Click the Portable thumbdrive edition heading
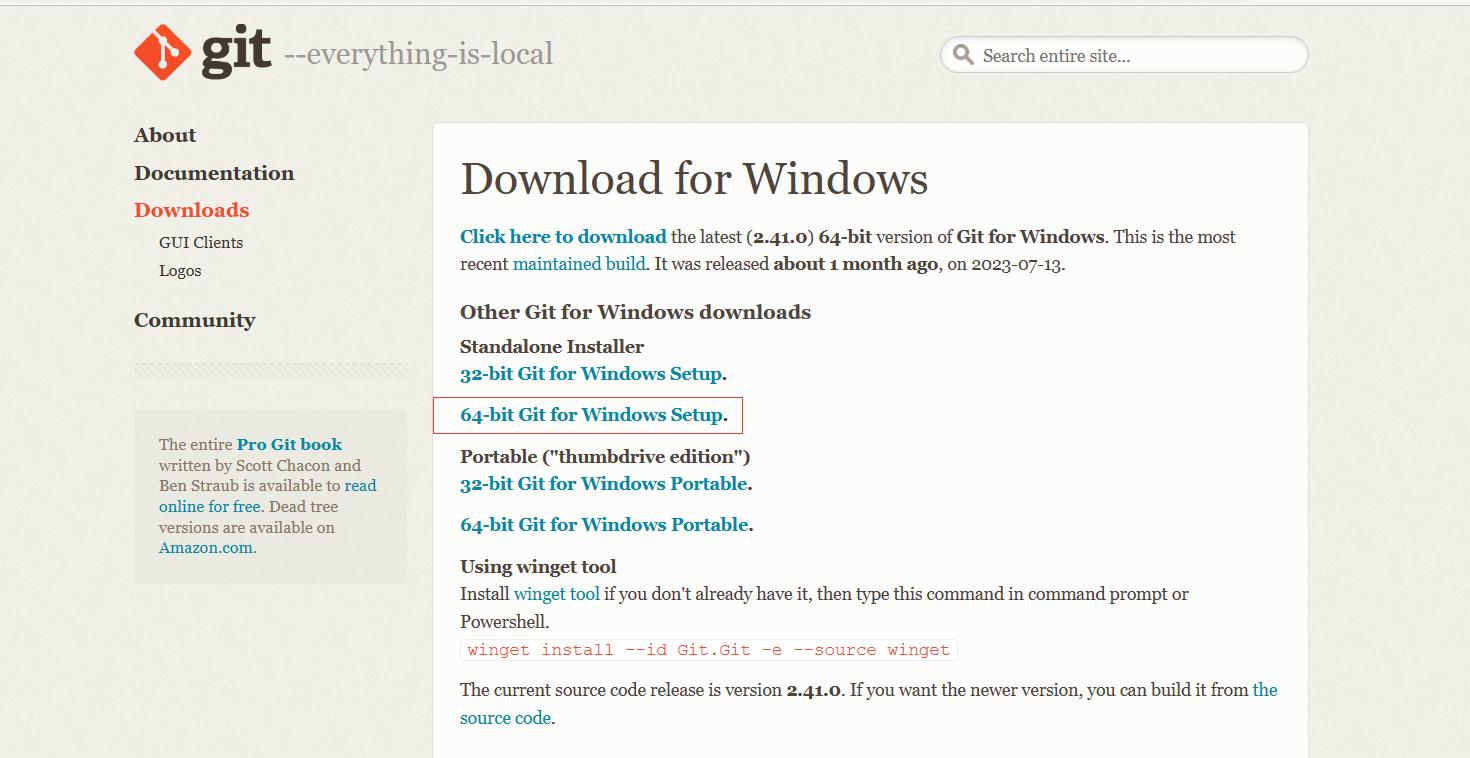 [x=605, y=457]
